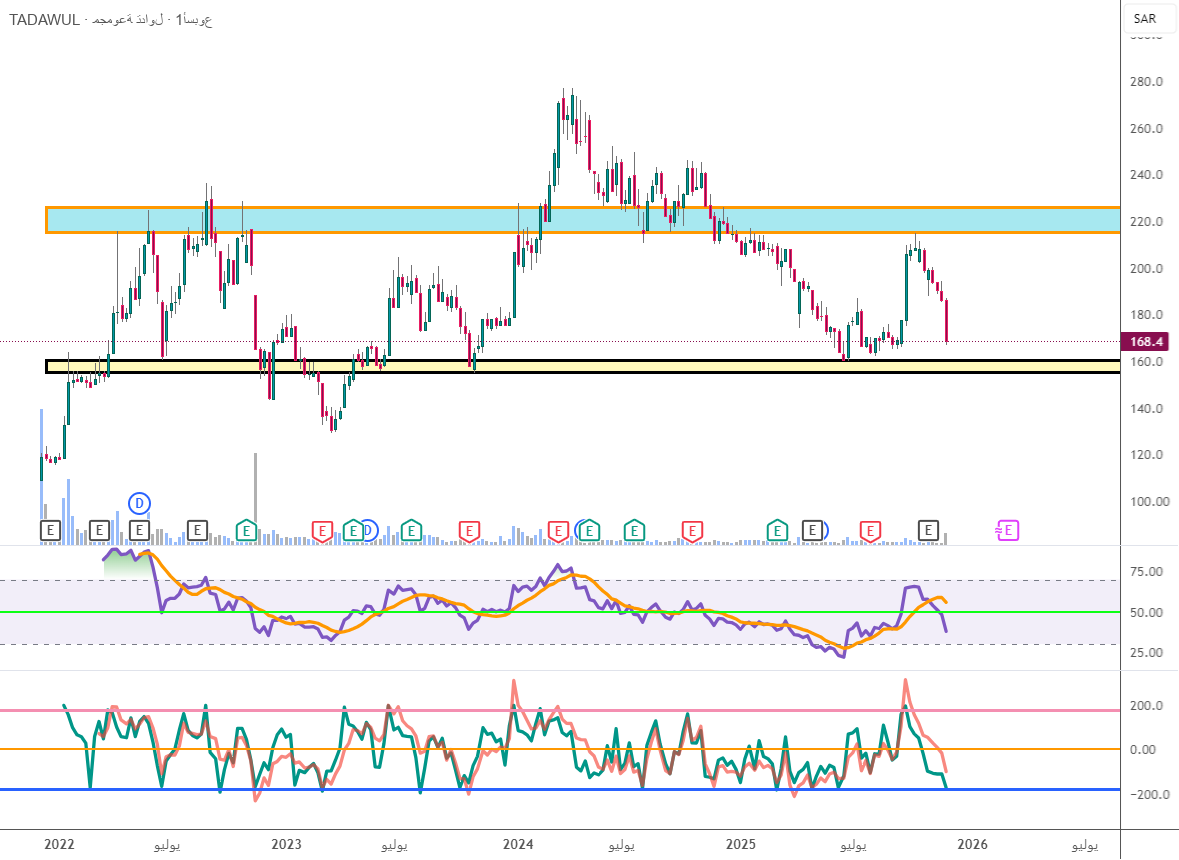Click the 220.0 level on price axis
The width and height of the screenshot is (1179, 860).
(x=1146, y=222)
